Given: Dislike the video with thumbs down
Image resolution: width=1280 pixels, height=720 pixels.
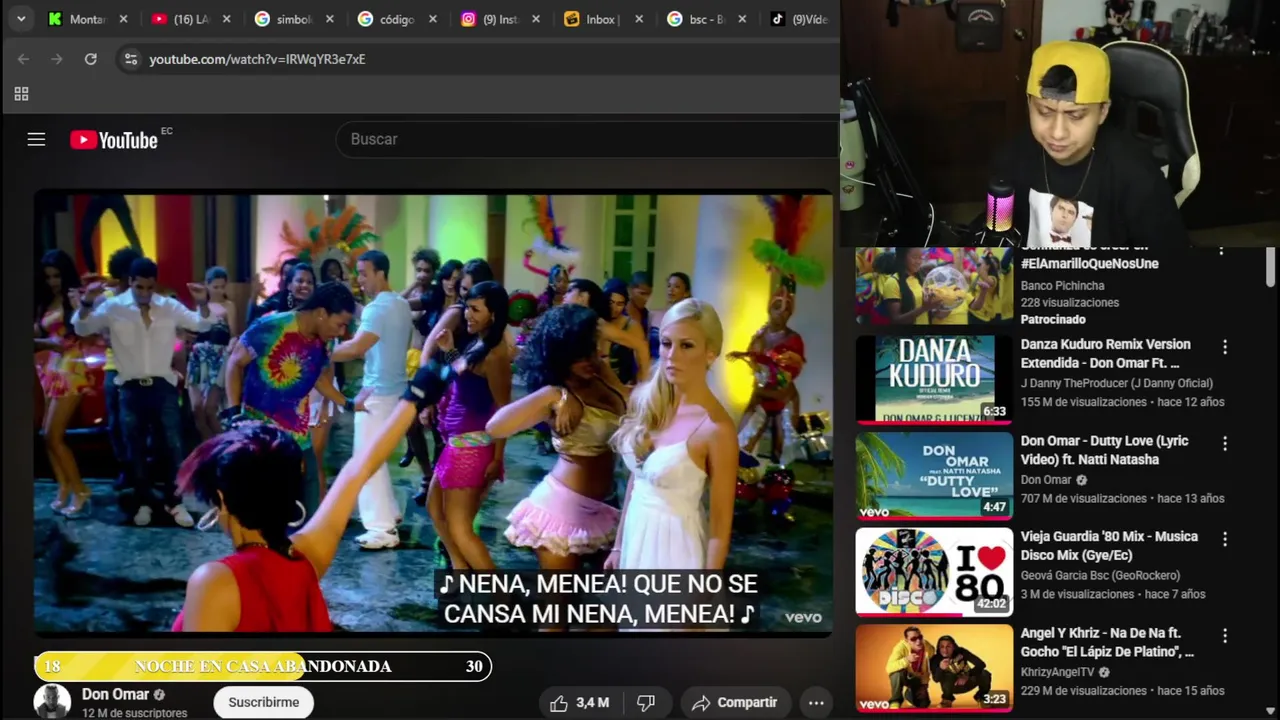Looking at the screenshot, I should point(646,703).
